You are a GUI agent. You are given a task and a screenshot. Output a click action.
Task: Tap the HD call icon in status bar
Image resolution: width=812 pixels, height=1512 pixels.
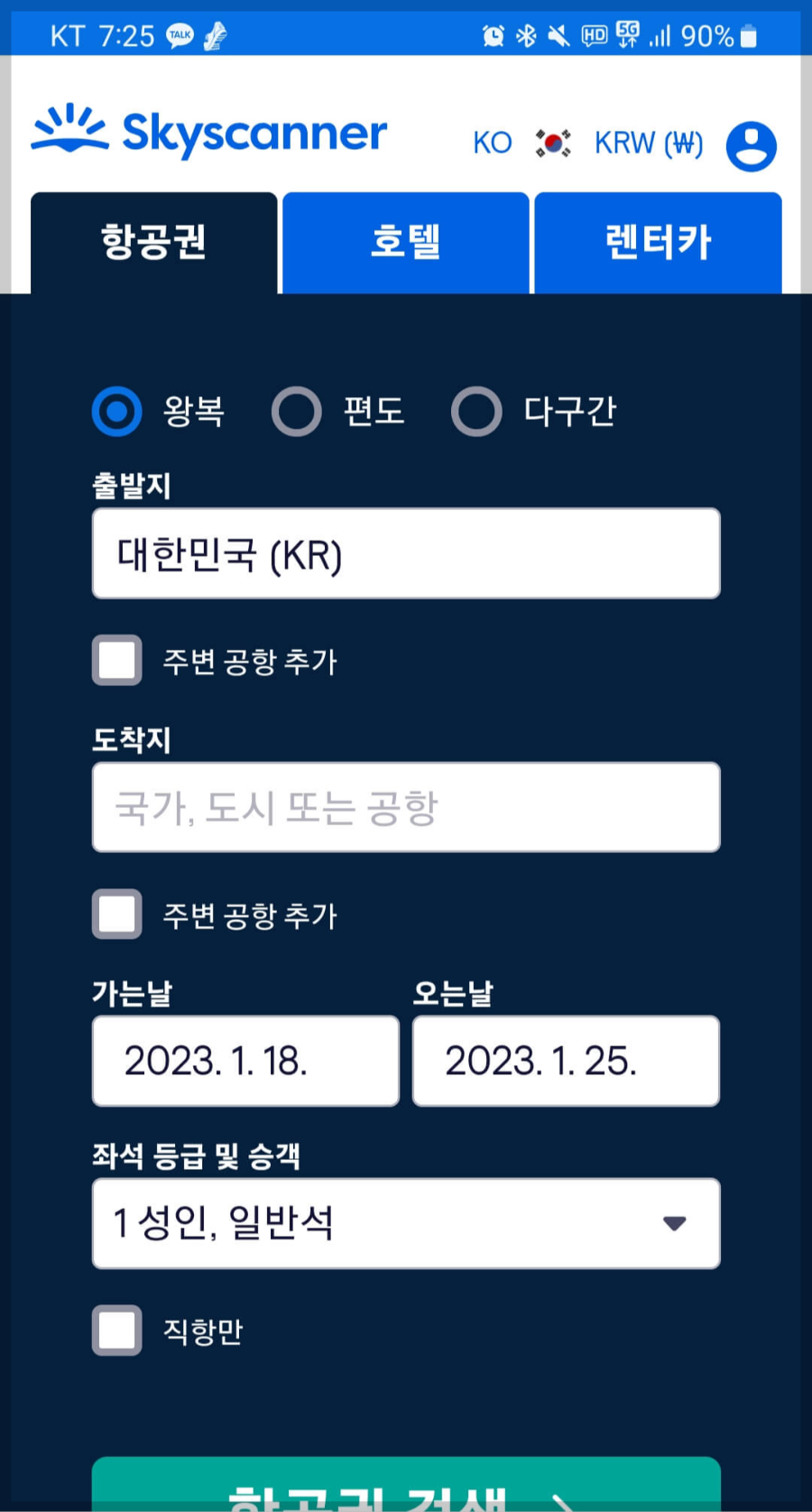click(594, 34)
